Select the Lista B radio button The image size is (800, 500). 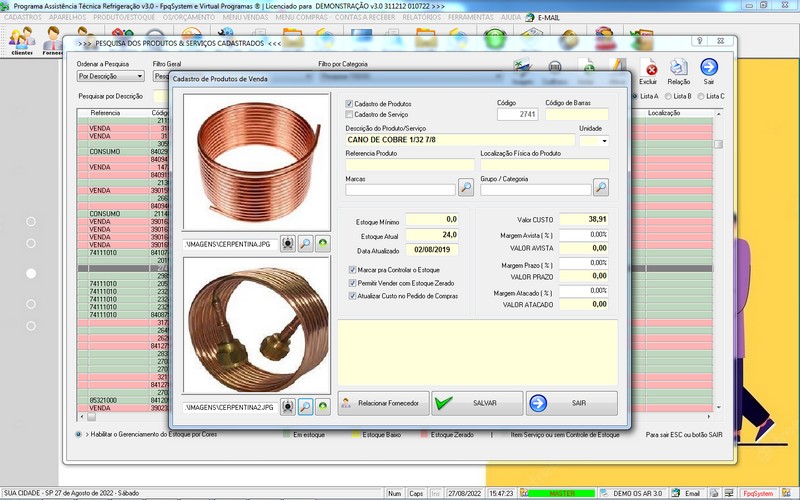click(x=668, y=96)
